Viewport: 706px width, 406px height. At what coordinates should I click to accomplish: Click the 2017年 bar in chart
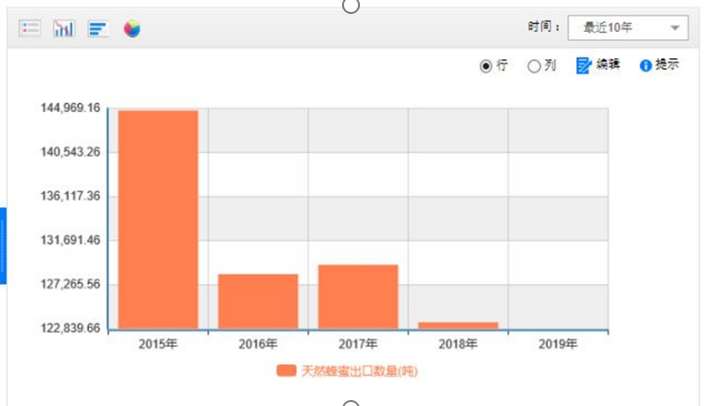(x=358, y=297)
